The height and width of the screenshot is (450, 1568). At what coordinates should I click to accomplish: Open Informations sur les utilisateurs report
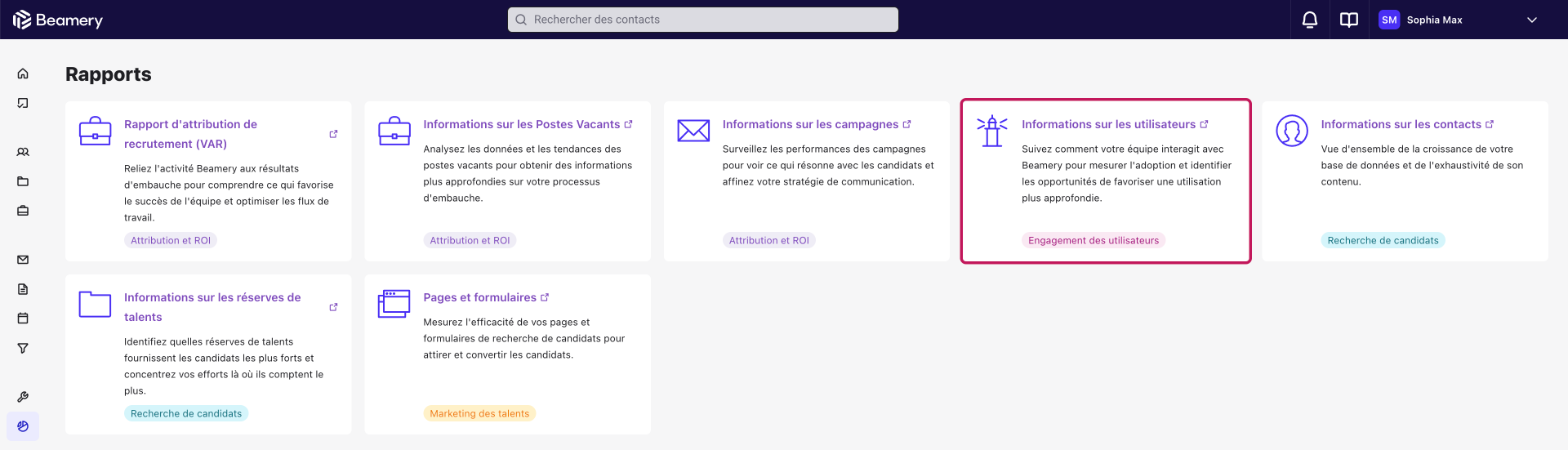tap(1108, 124)
